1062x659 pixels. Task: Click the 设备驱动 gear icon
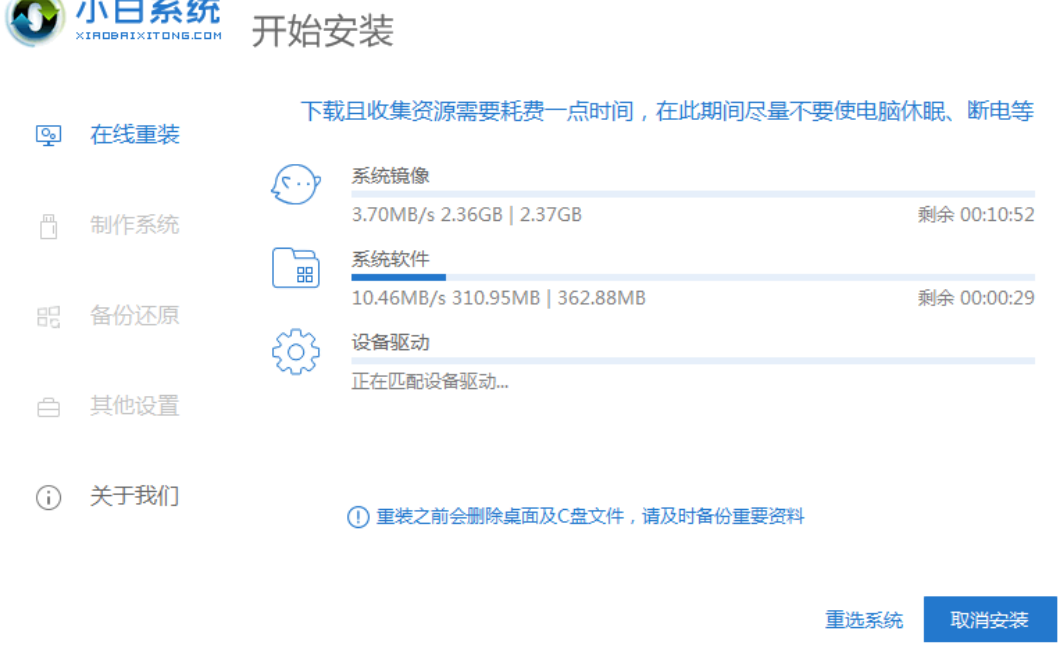tap(296, 352)
